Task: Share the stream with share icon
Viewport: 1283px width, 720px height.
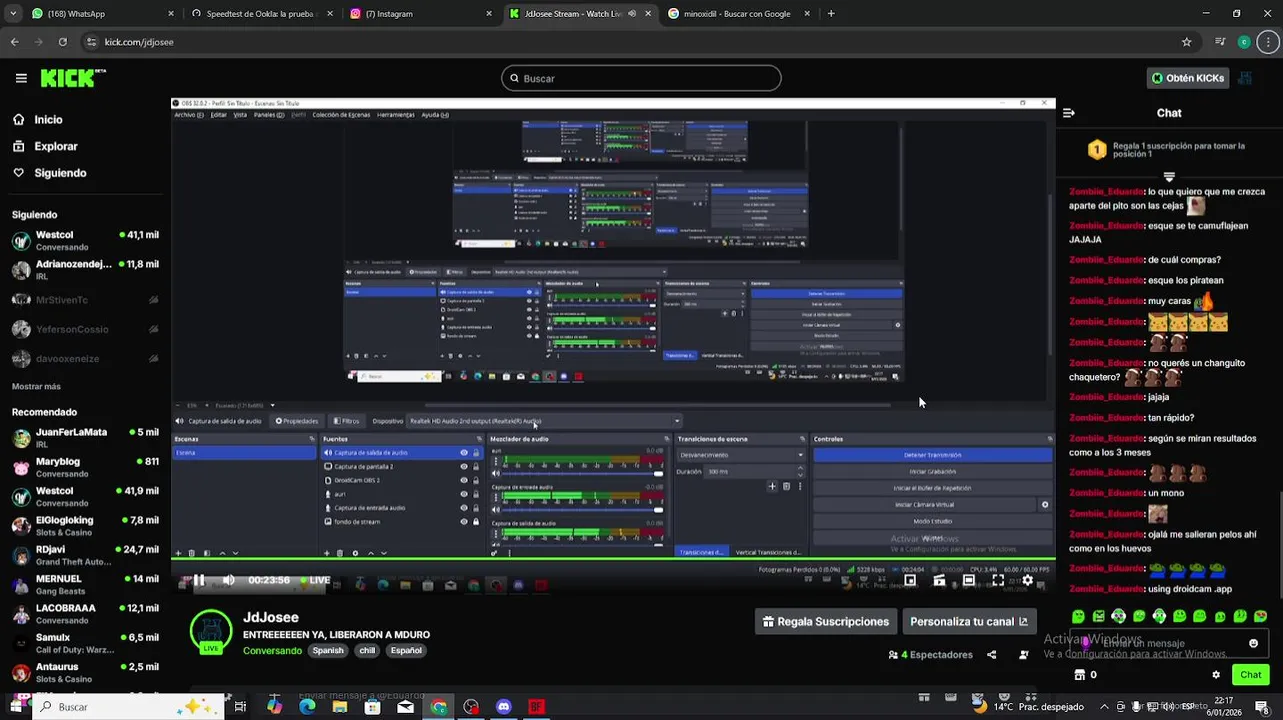Action: pos(992,655)
